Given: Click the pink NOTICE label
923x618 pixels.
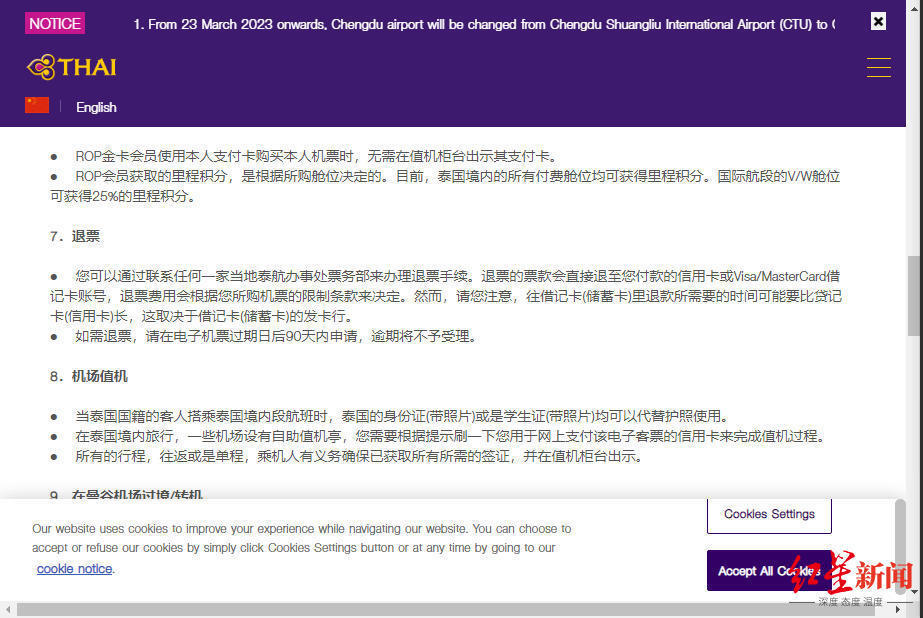Looking at the screenshot, I should (55, 24).
